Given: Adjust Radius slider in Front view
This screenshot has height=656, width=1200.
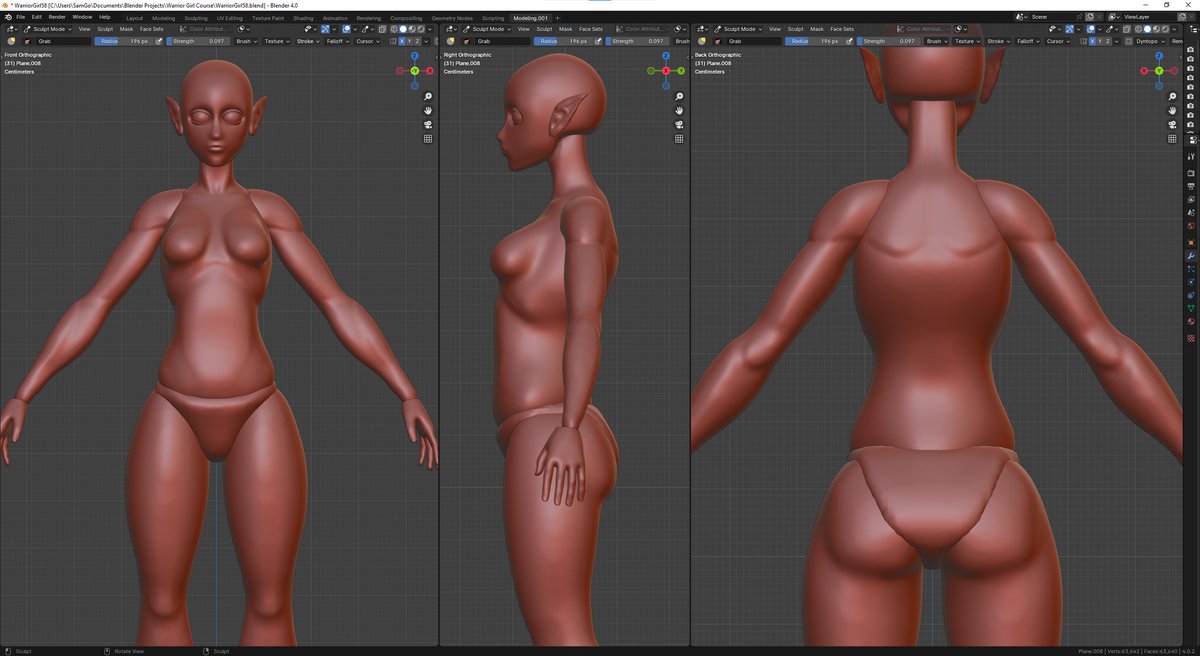Looking at the screenshot, I should [124, 41].
